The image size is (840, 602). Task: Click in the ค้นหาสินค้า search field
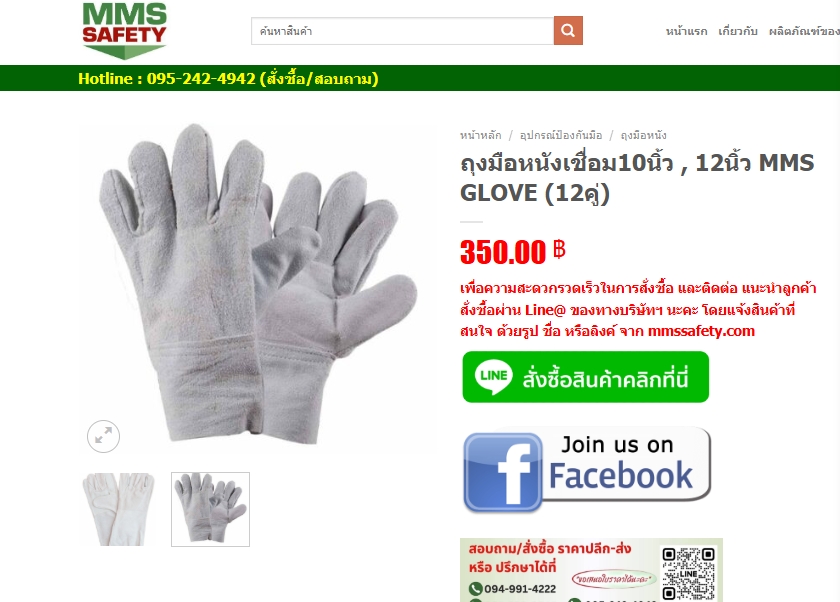[402, 31]
